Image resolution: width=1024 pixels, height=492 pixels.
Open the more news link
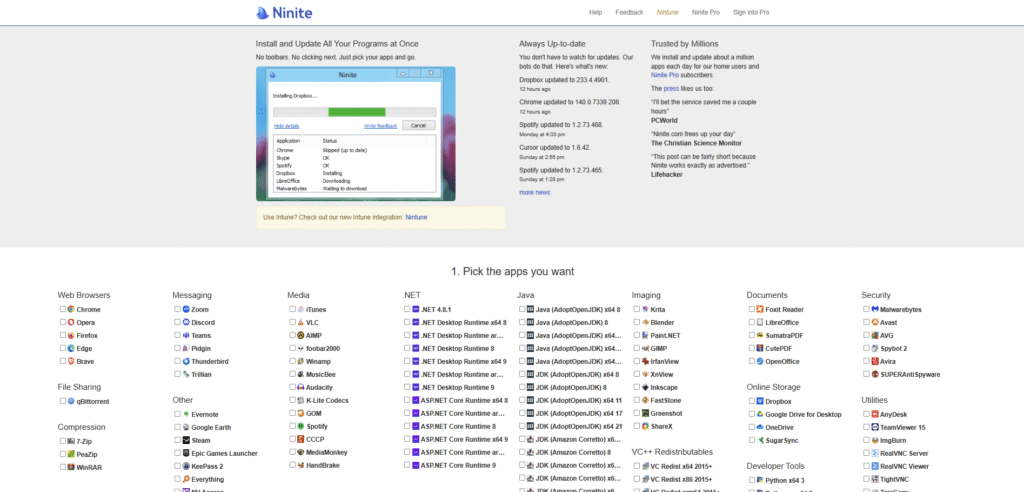(535, 193)
